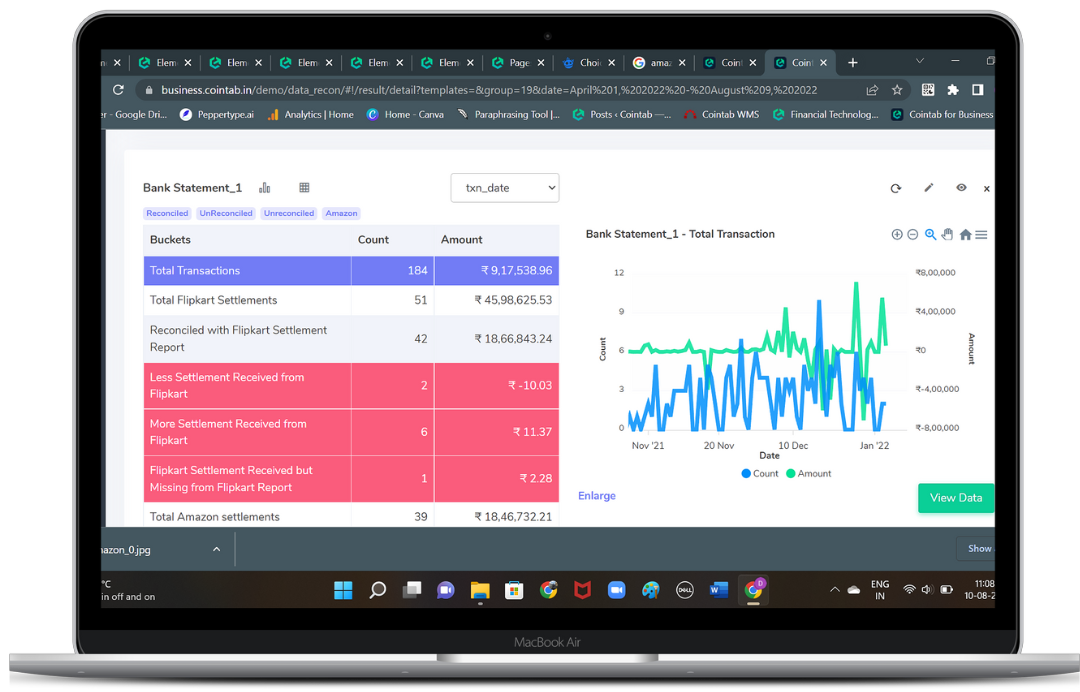Click the green View Data button
This screenshot has height=692, width=1080.
pos(955,497)
